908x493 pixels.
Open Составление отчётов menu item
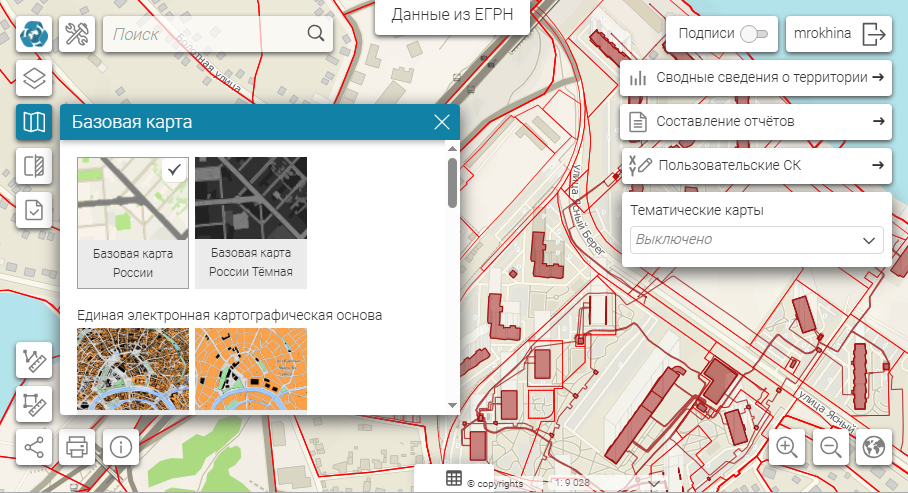[x=755, y=122]
